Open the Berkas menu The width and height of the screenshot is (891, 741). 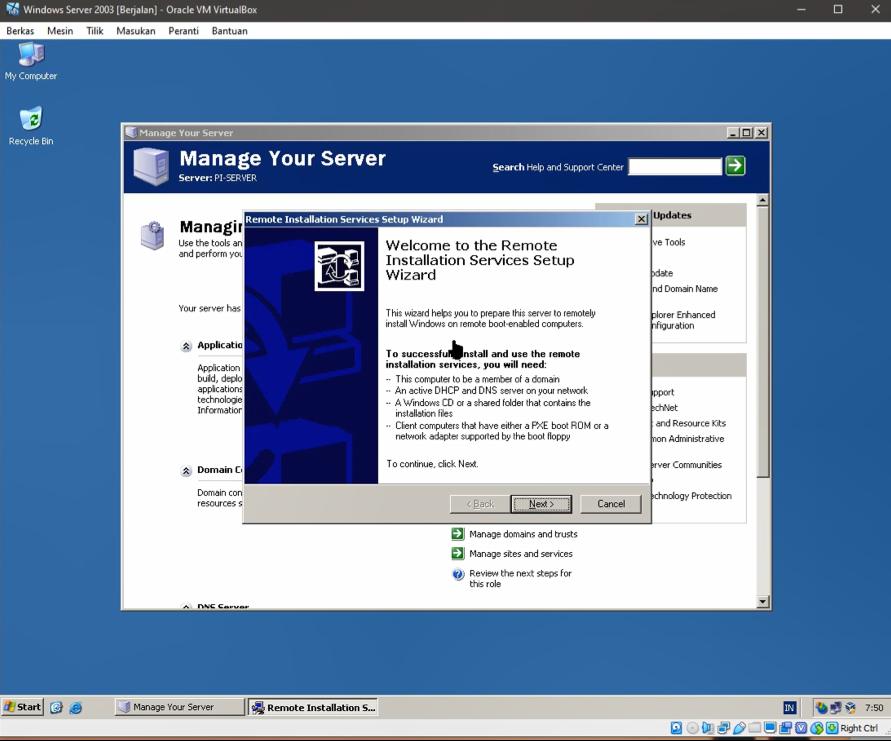(x=20, y=31)
